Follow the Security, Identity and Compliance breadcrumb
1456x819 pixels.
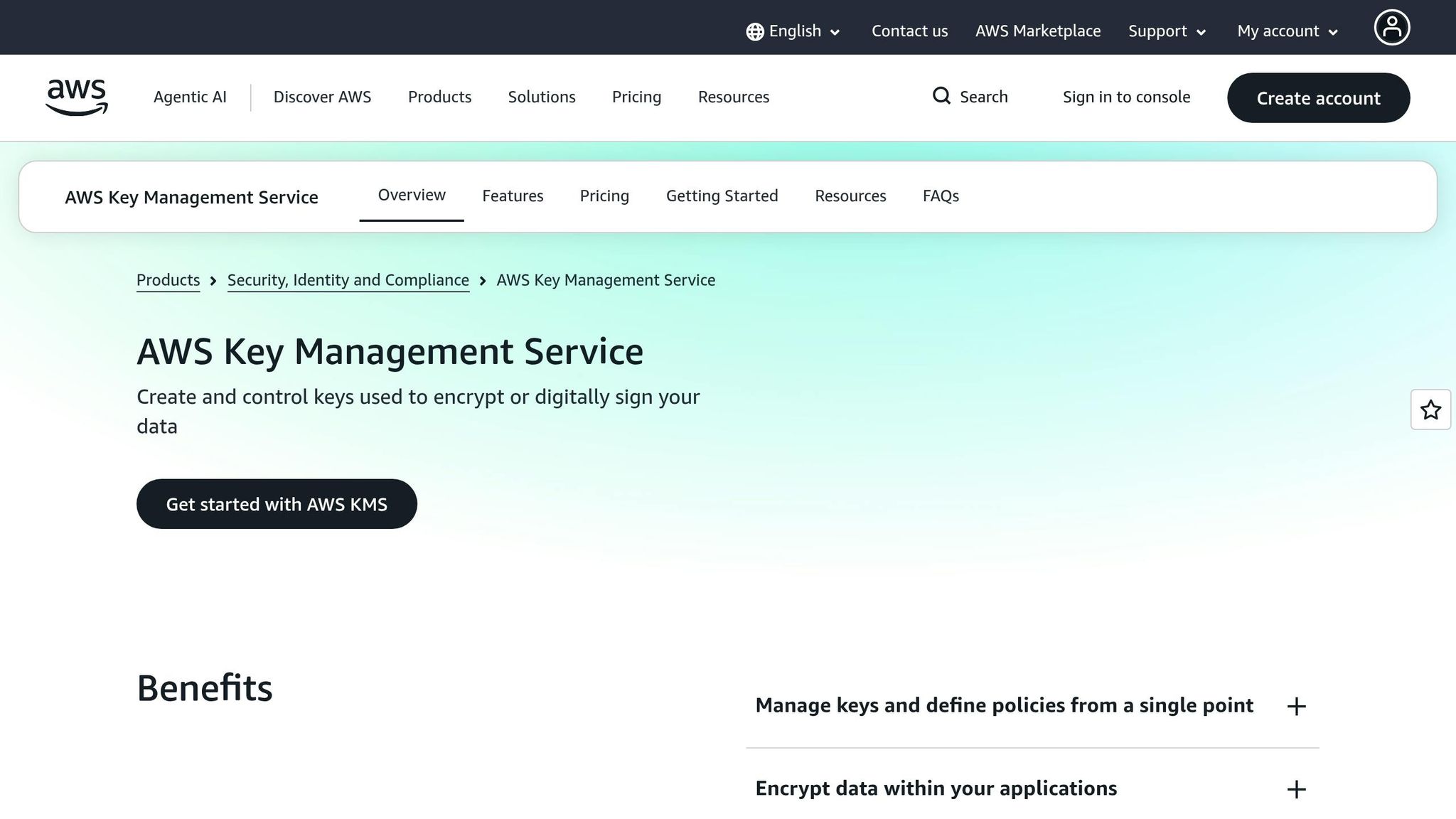coord(348,280)
